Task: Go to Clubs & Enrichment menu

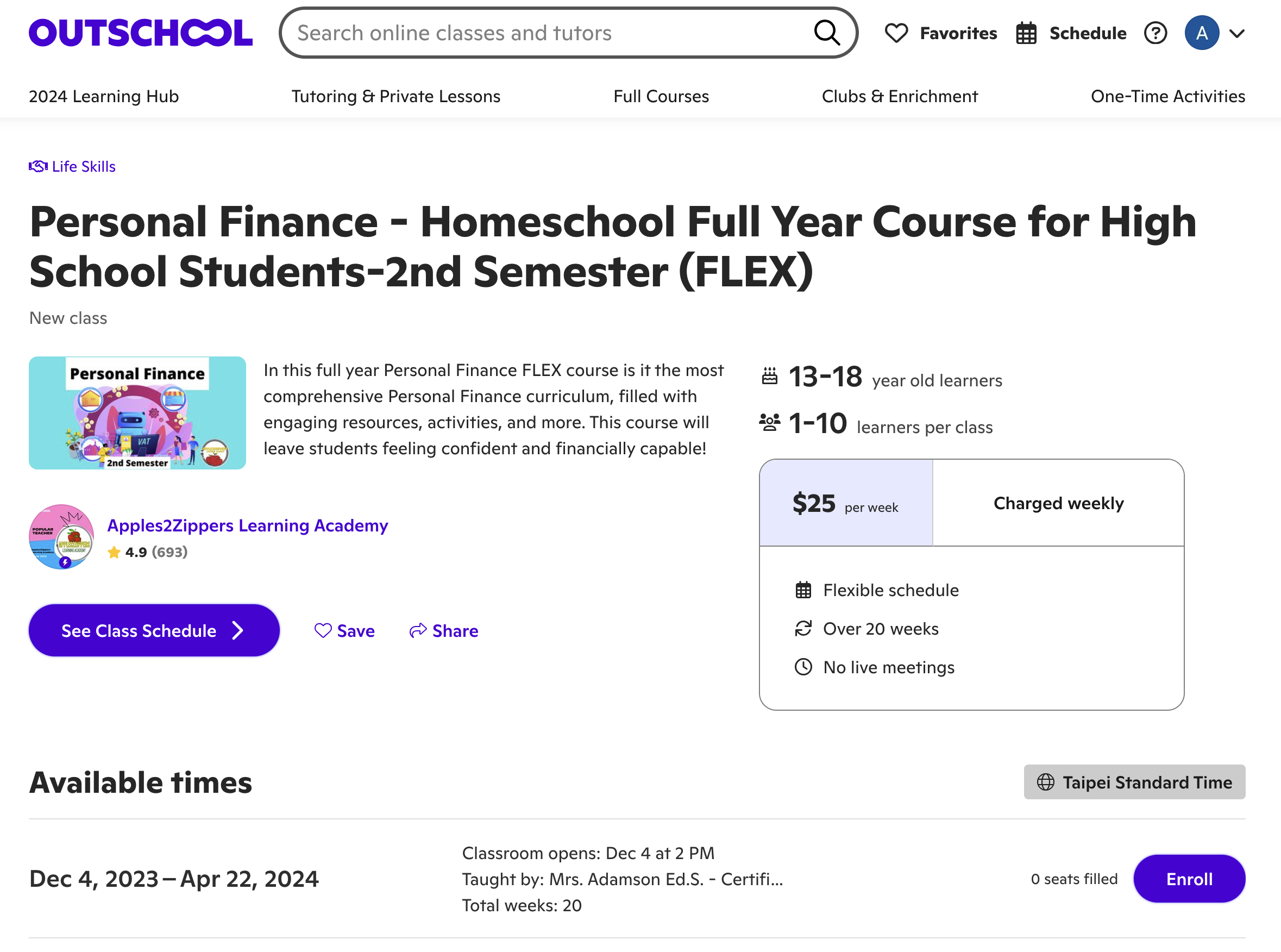Action: pos(899,96)
